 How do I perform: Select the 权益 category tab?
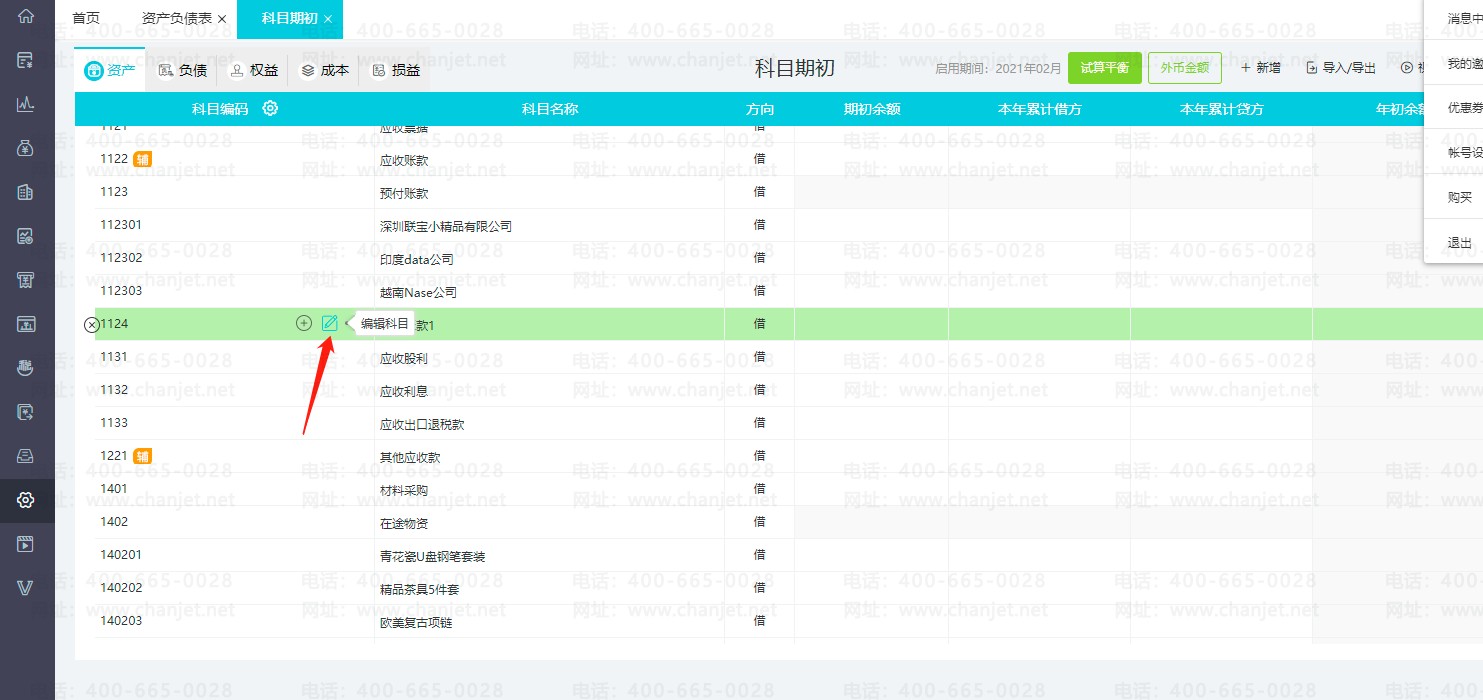point(253,70)
